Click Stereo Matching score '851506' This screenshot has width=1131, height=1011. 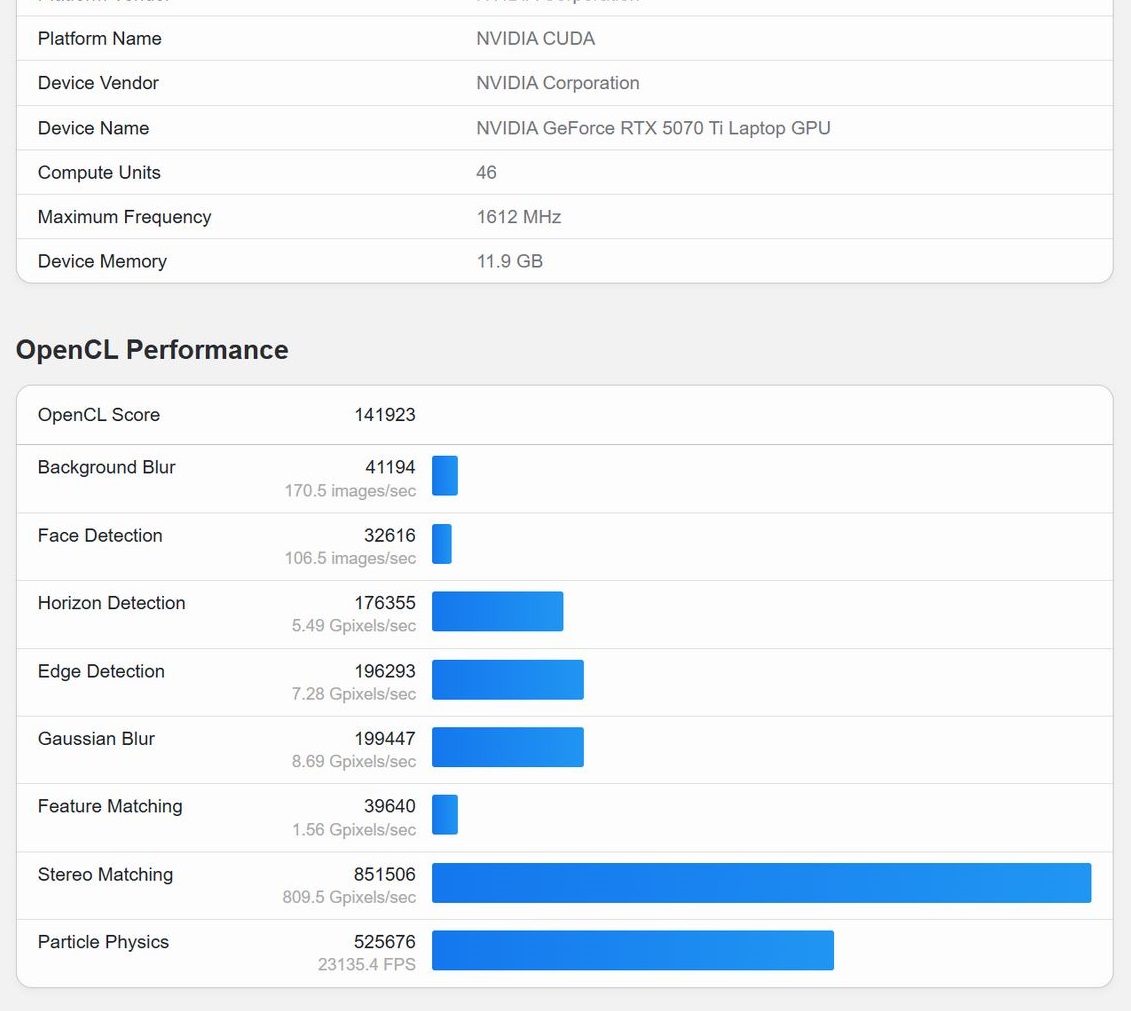tap(384, 875)
